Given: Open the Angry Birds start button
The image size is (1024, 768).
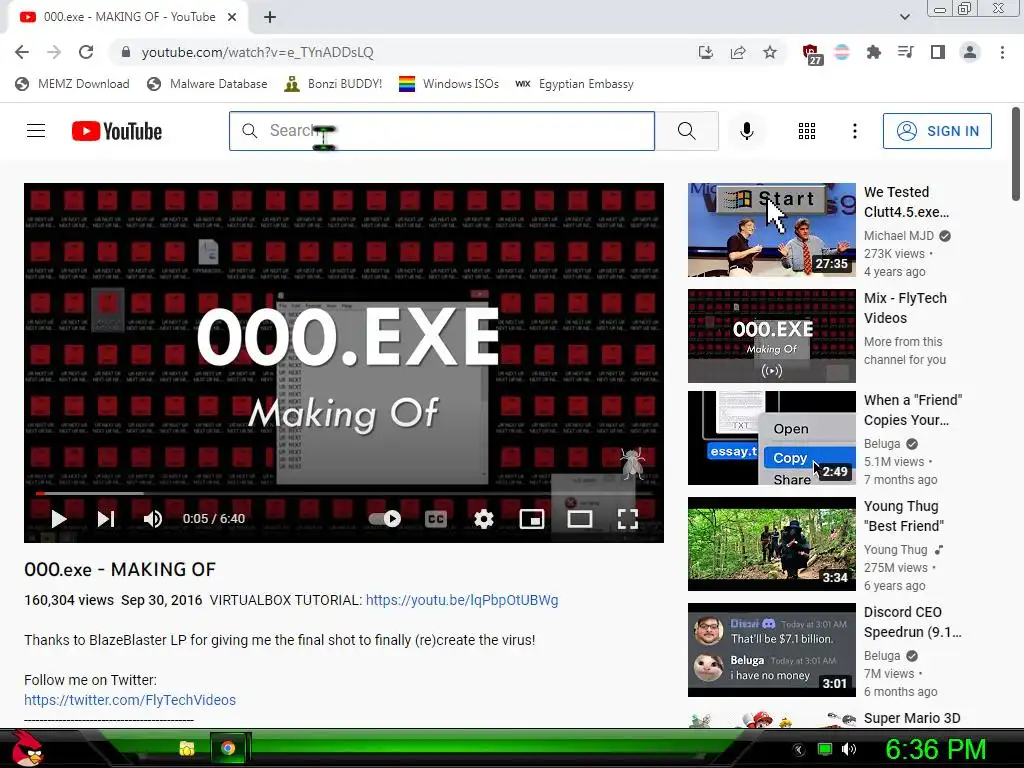Looking at the screenshot, I should [27, 748].
